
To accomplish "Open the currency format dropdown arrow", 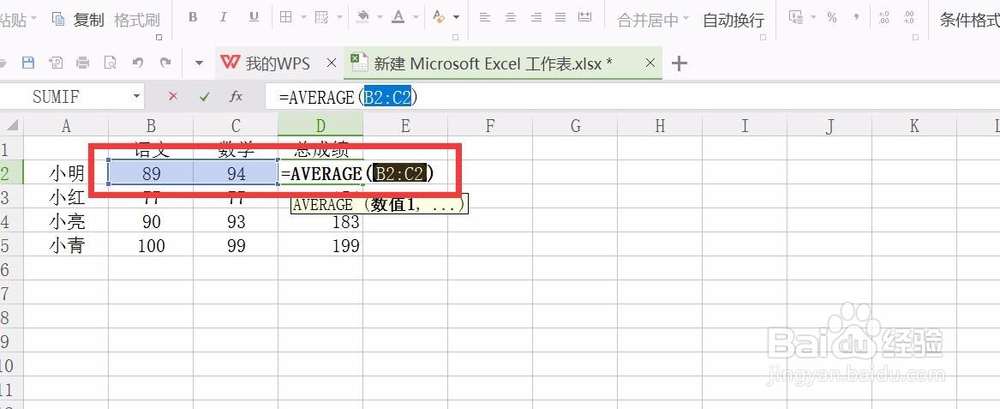I will tap(813, 18).
